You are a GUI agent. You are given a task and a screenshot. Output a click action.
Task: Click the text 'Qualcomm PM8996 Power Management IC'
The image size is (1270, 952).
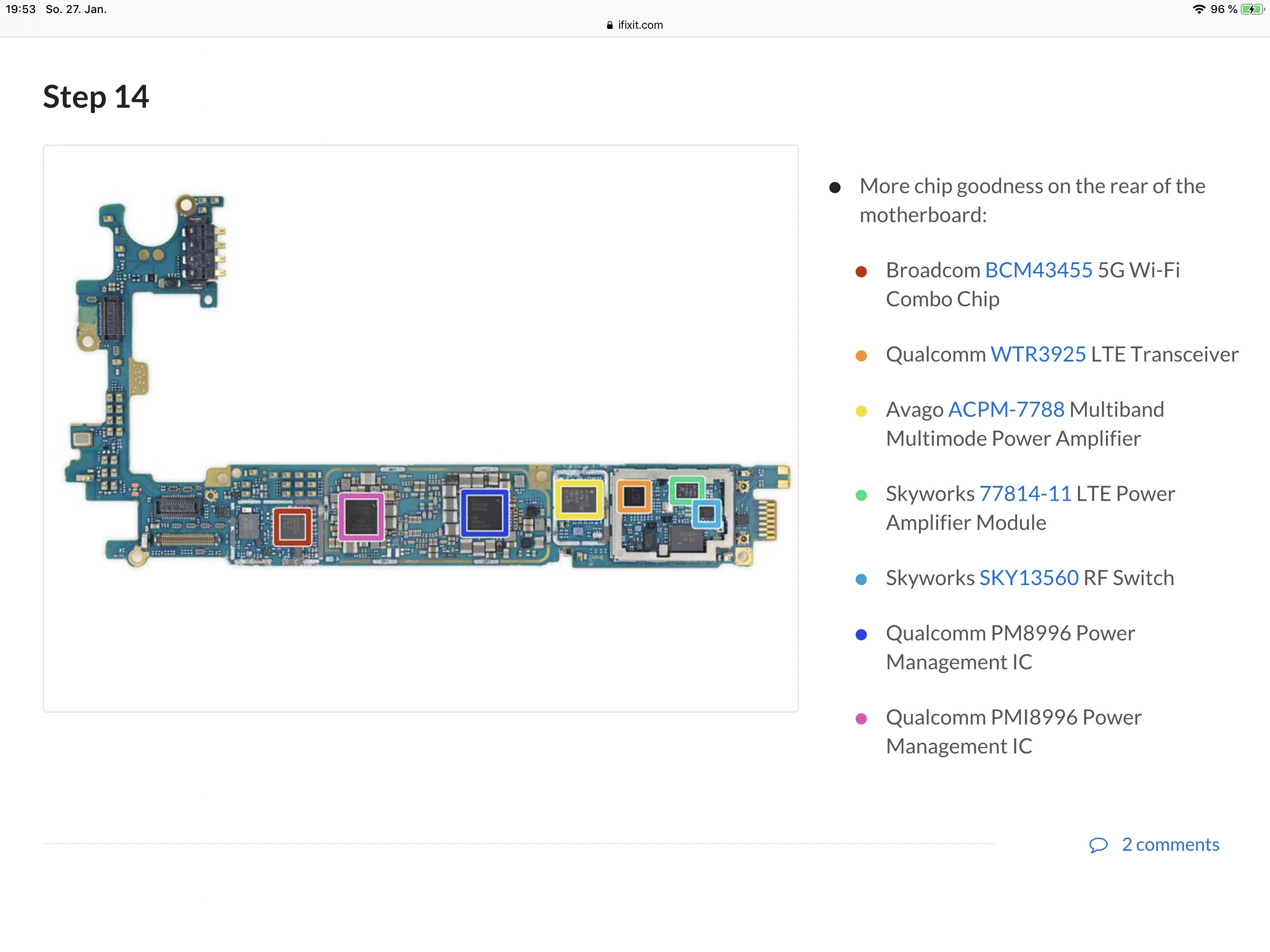1011,648
